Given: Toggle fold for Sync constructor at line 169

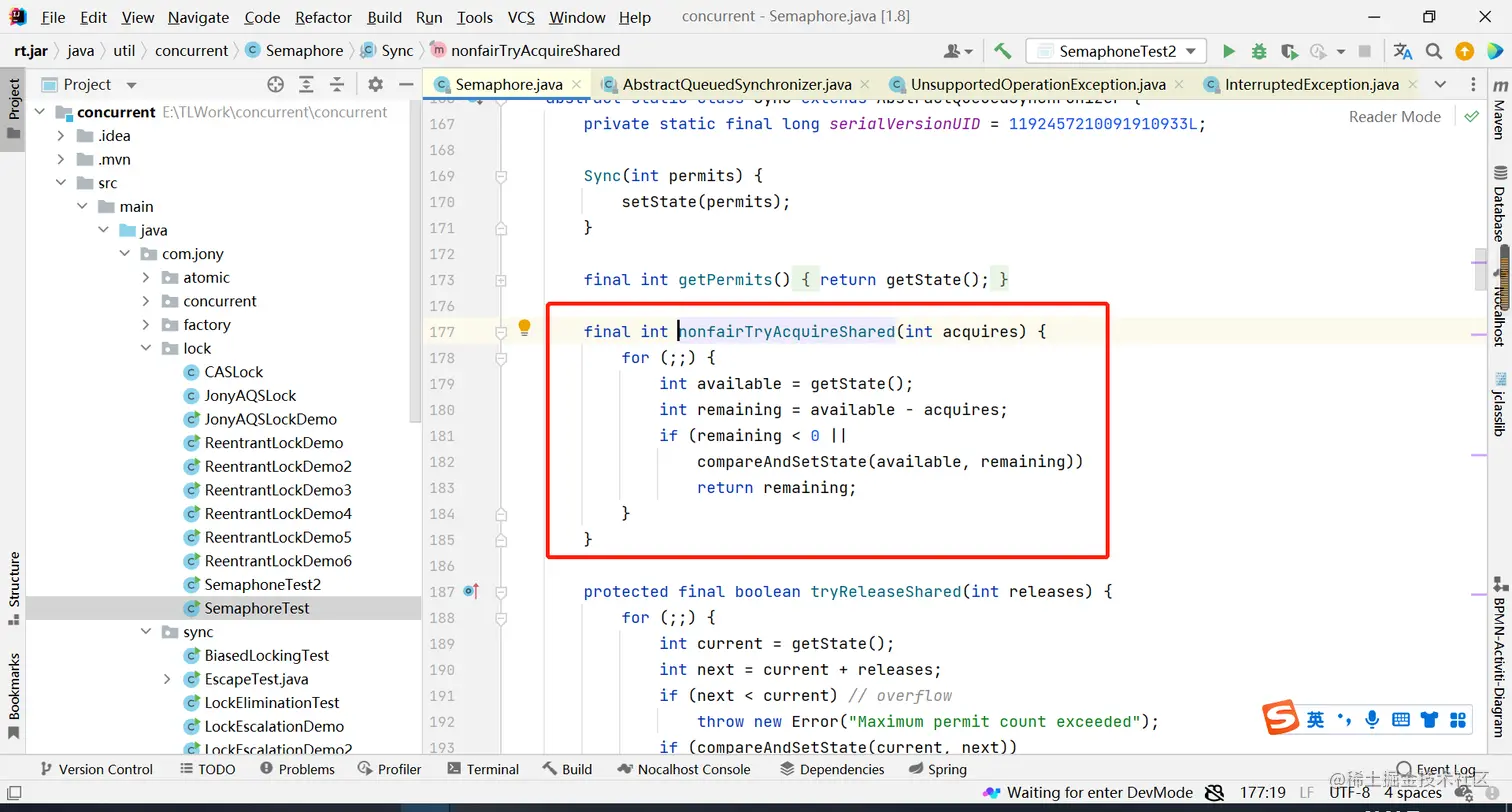Looking at the screenshot, I should pyautogui.click(x=501, y=176).
